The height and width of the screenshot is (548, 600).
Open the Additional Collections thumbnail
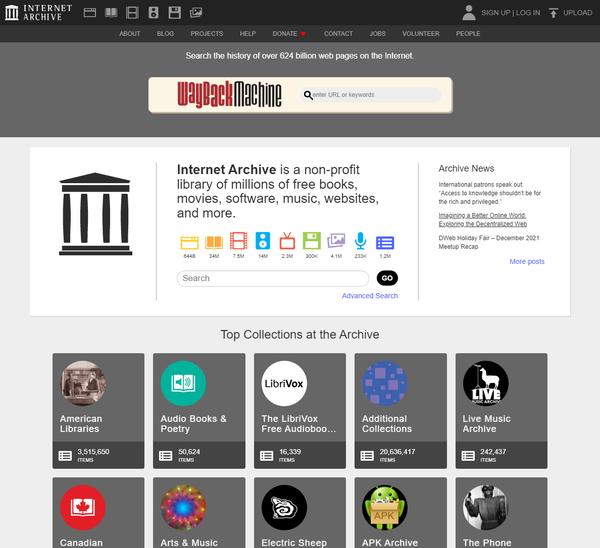click(x=385, y=383)
